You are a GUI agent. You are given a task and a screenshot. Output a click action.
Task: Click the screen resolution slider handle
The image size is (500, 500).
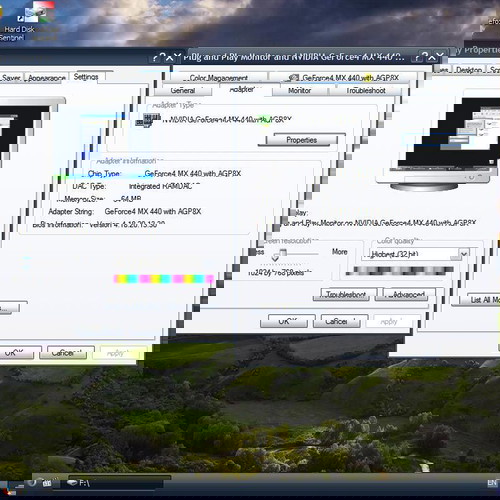coord(279,255)
